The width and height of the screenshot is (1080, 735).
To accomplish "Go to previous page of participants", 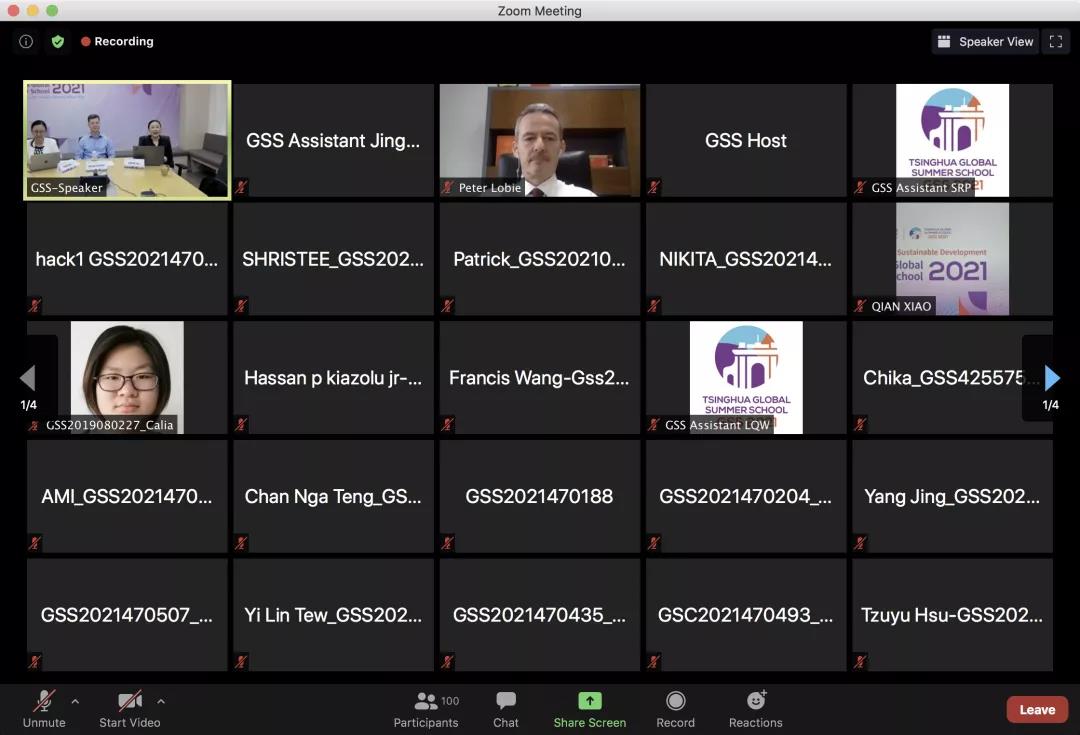I will tap(27, 377).
